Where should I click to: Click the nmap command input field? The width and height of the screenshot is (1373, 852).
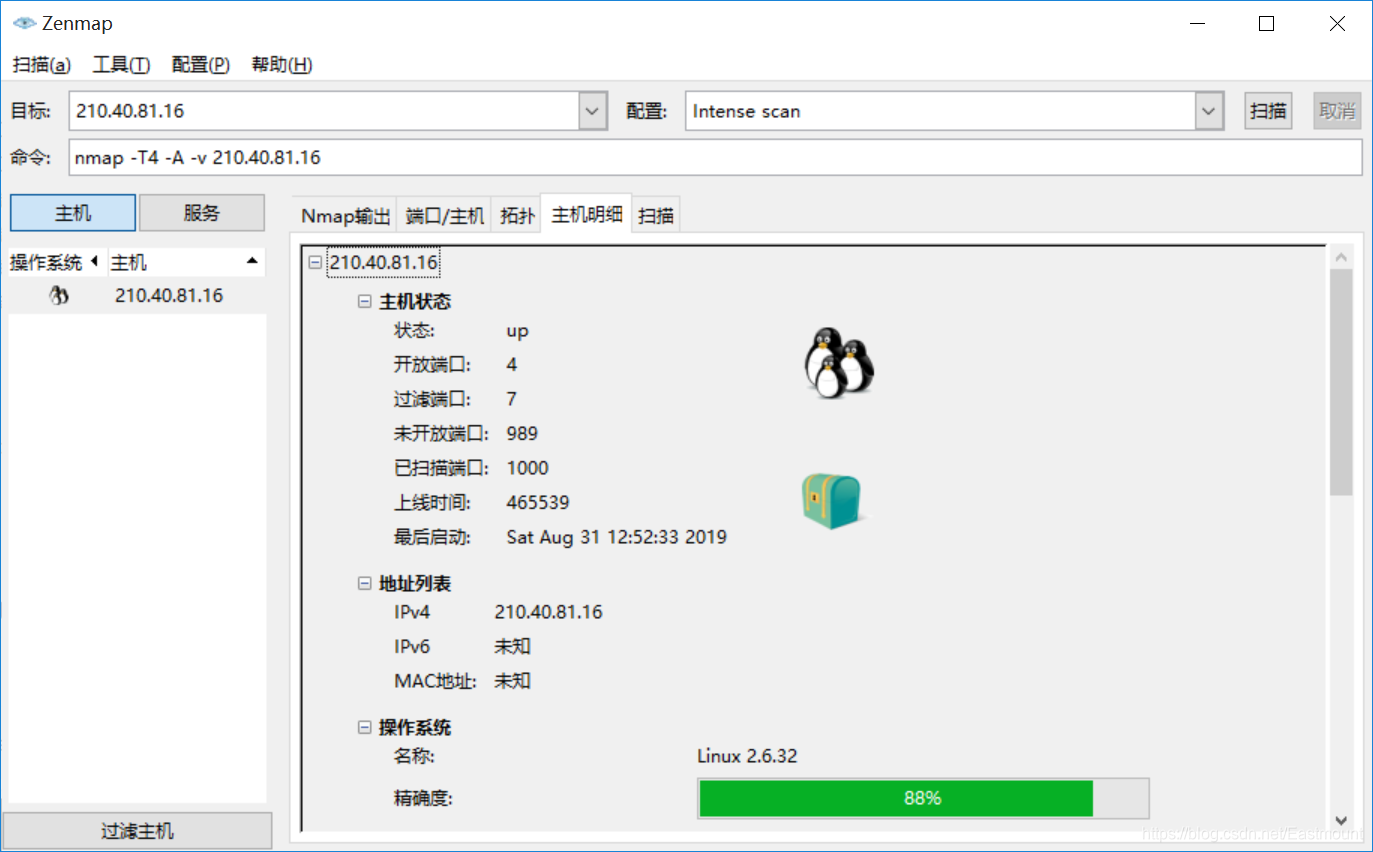715,158
